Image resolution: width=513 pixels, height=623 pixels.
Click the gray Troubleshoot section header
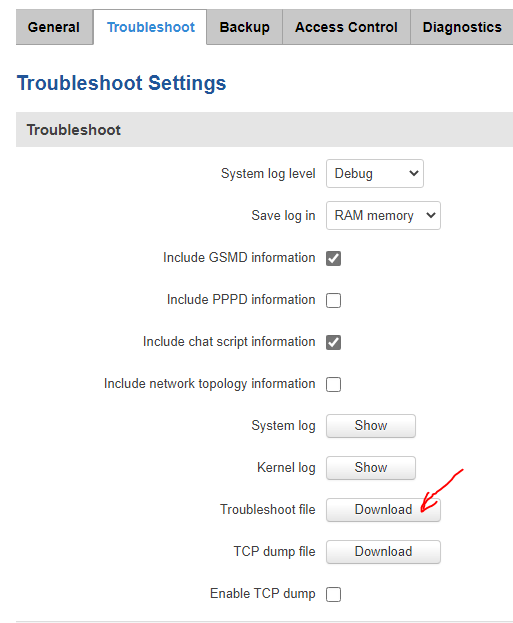click(x=264, y=130)
